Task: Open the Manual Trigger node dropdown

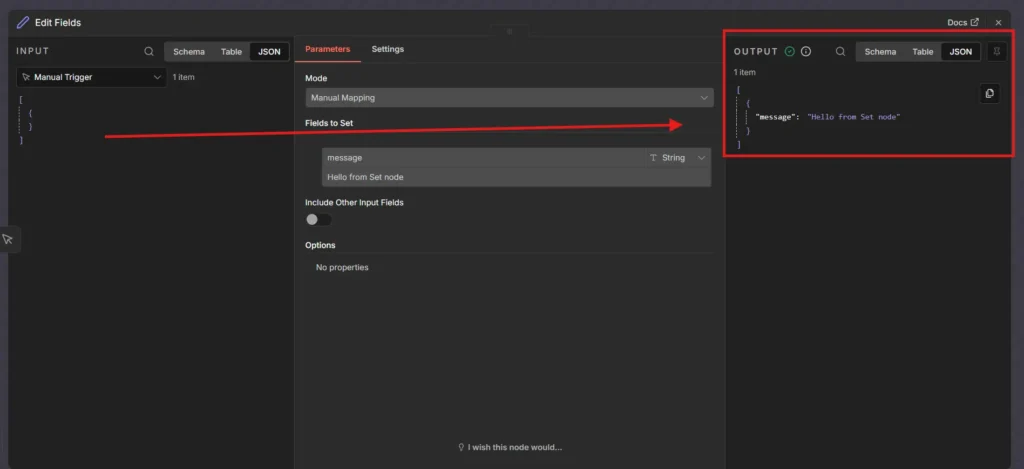Action: [x=91, y=77]
